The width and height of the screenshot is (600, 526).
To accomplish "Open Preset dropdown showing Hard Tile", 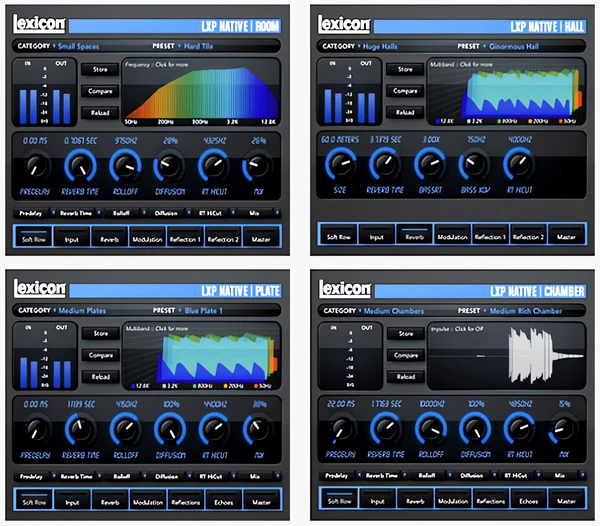I will click(x=198, y=46).
